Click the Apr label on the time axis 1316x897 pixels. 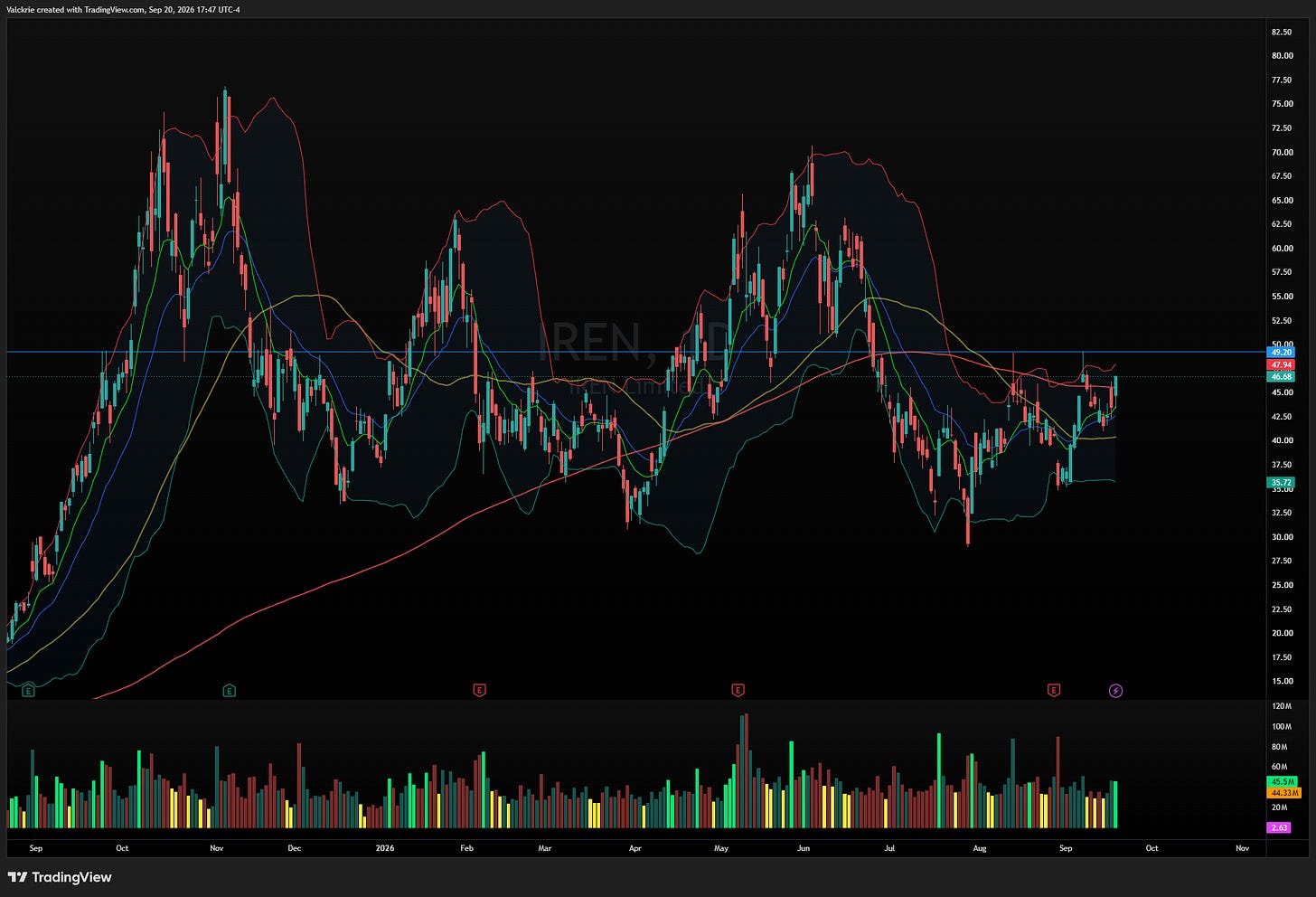tap(635, 848)
